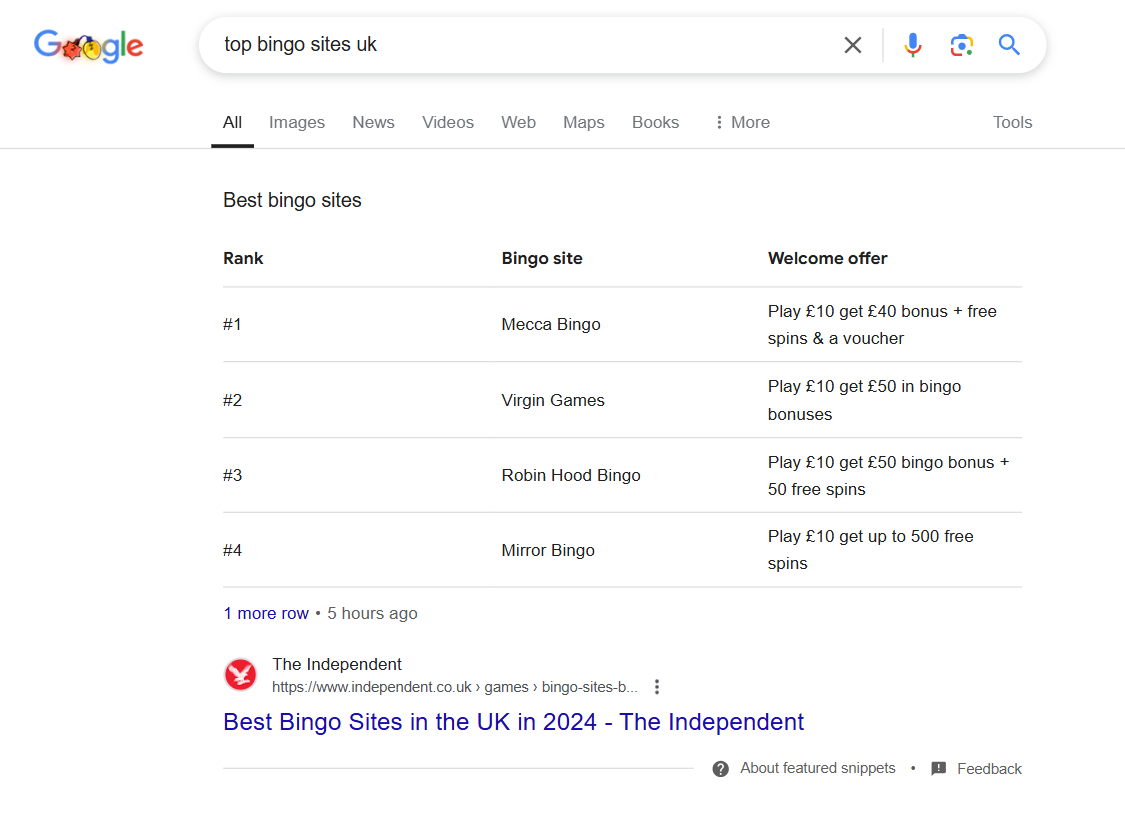The width and height of the screenshot is (1125, 814).
Task: Switch to Images tab
Action: (x=297, y=123)
